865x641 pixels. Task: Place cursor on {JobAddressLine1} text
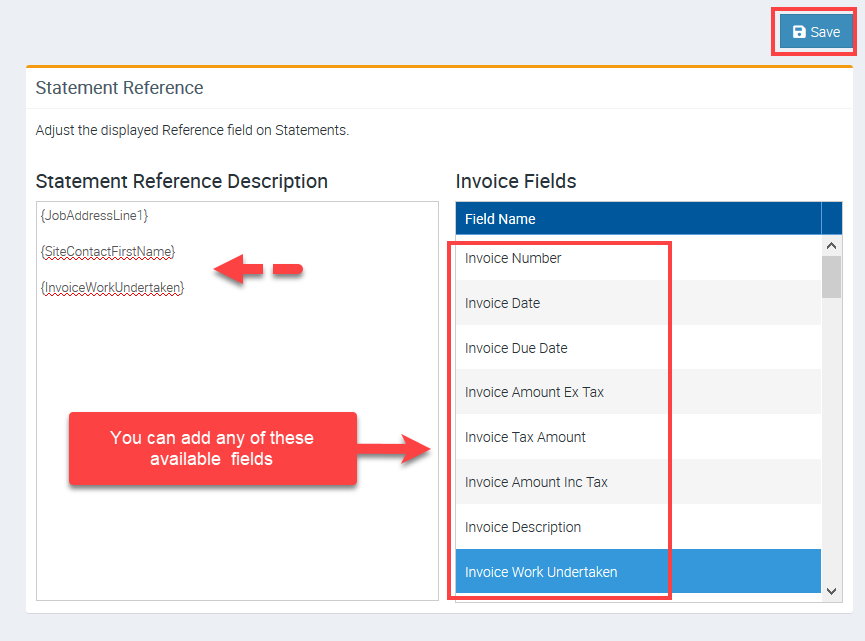(94, 215)
